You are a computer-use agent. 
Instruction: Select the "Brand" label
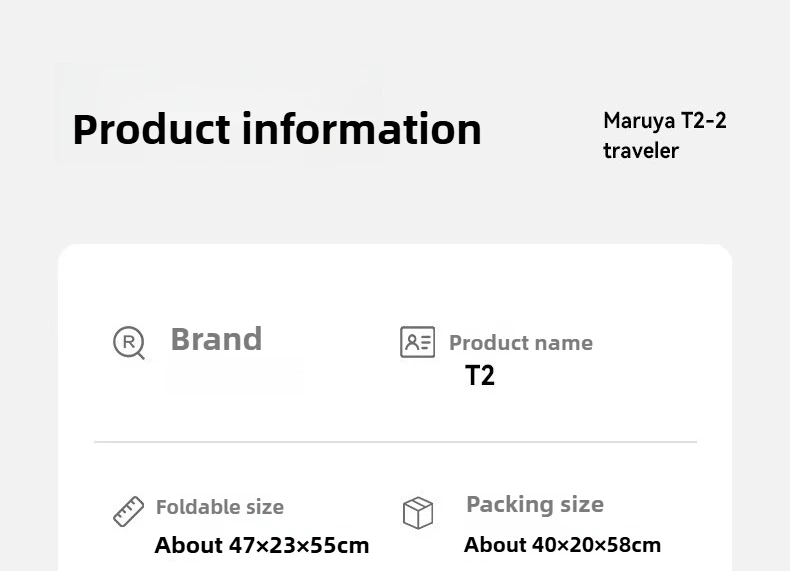pyautogui.click(x=216, y=339)
